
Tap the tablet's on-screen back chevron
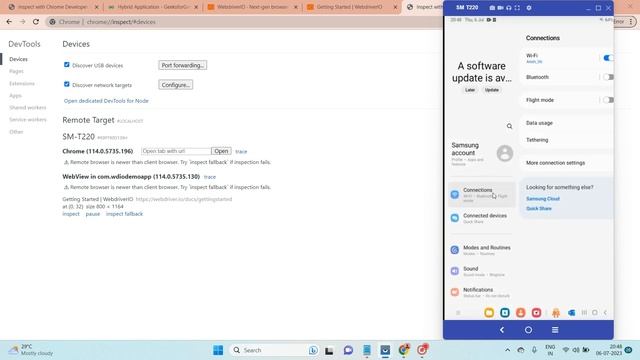coord(605,313)
